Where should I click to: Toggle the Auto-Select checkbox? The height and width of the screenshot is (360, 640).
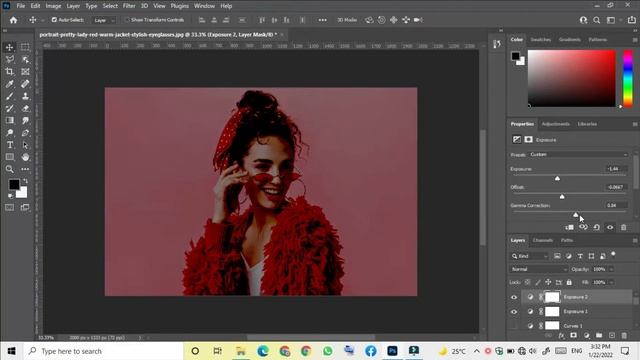(x=54, y=20)
